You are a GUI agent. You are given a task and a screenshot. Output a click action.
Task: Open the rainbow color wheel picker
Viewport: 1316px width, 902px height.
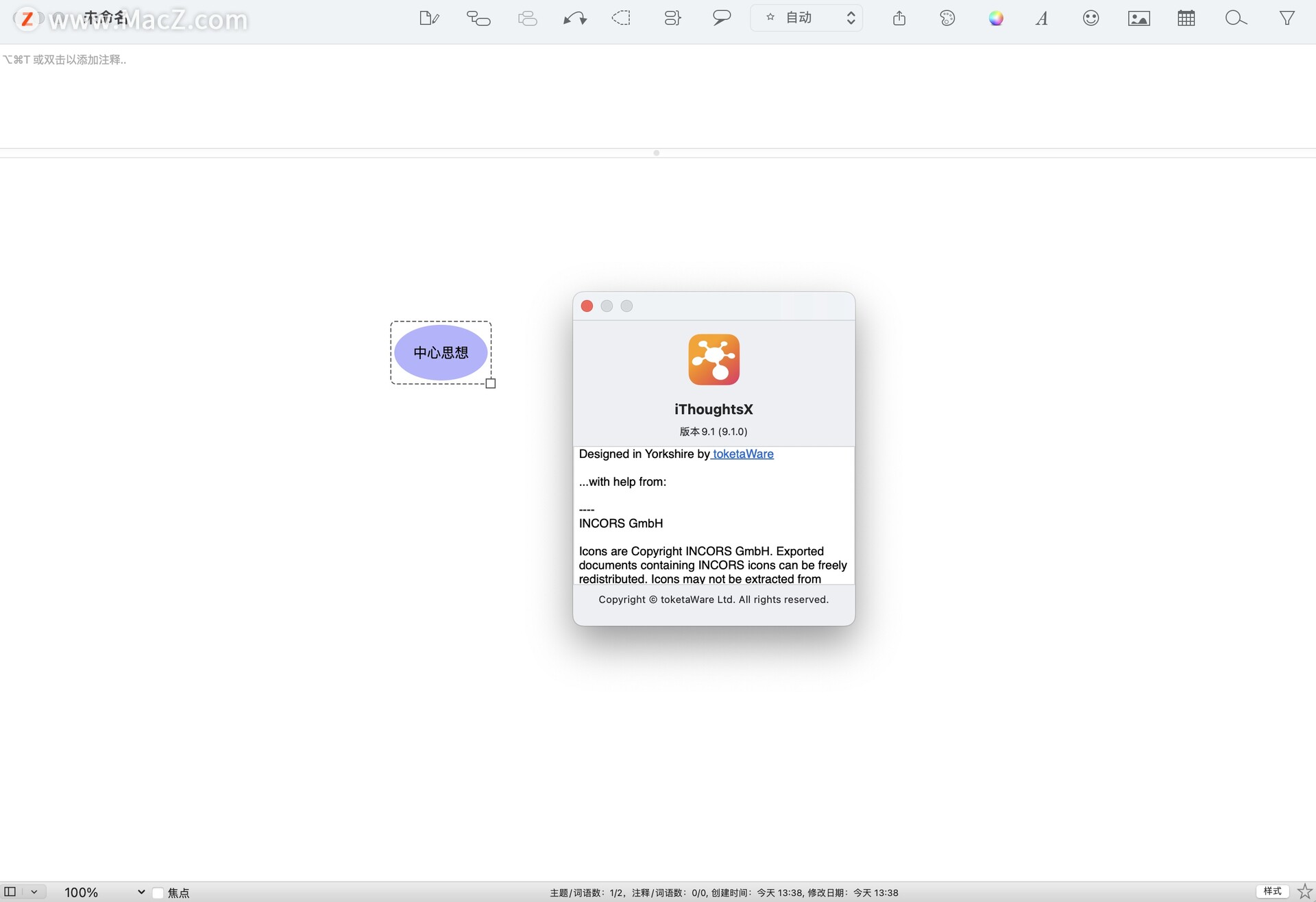996,19
